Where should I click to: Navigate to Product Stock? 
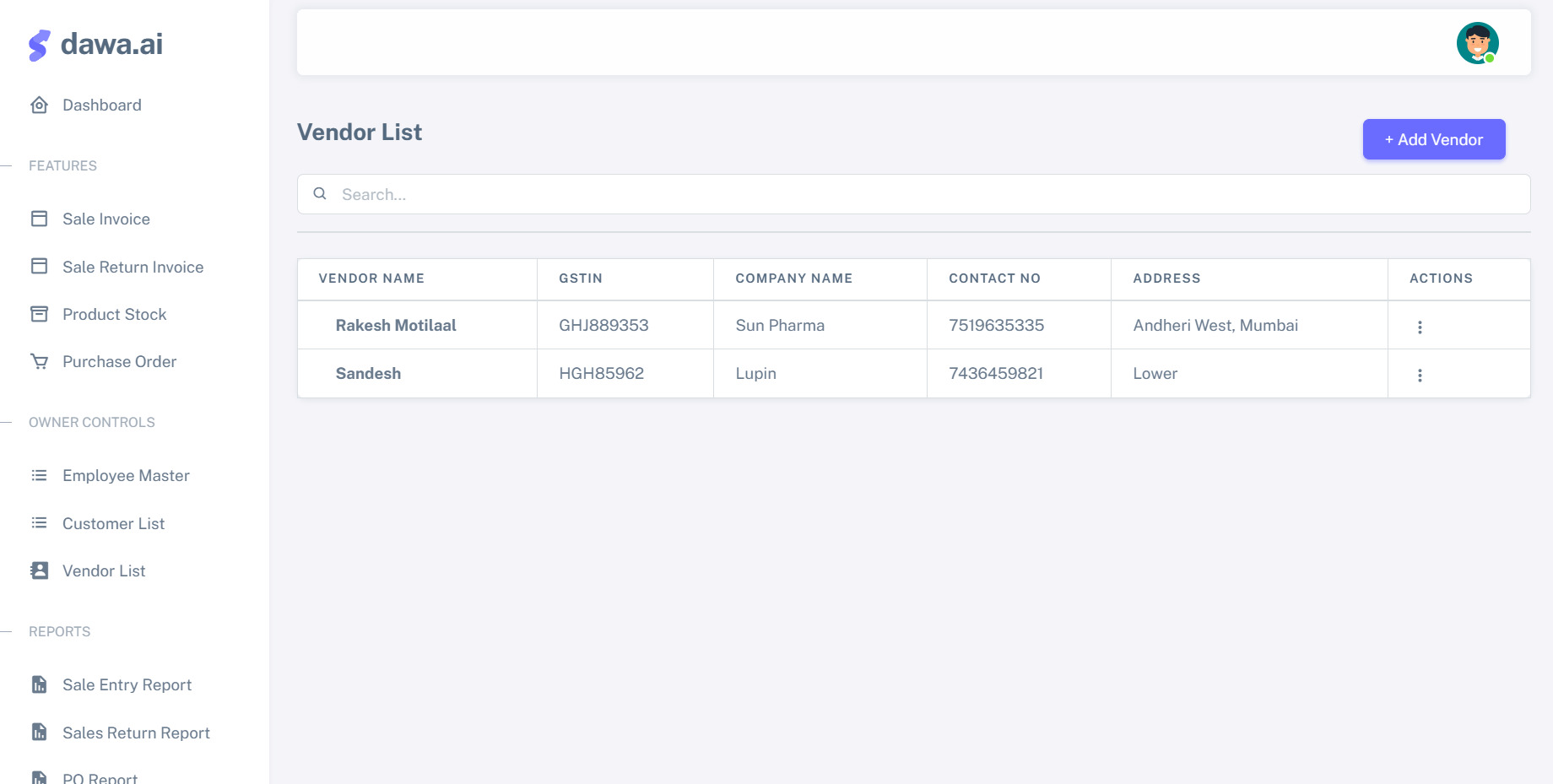click(115, 314)
